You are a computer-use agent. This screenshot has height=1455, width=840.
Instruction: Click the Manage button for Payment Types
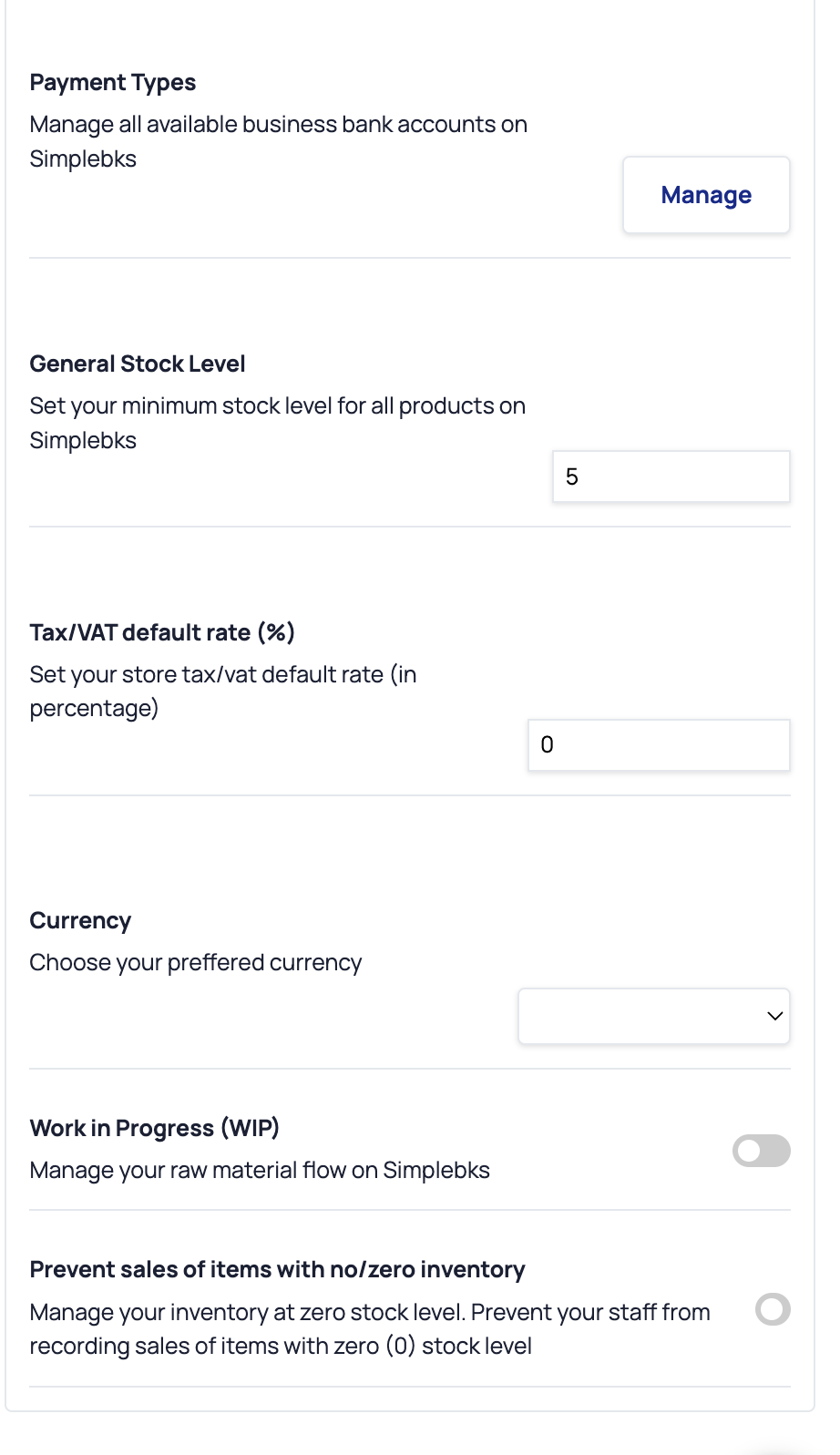(x=706, y=194)
